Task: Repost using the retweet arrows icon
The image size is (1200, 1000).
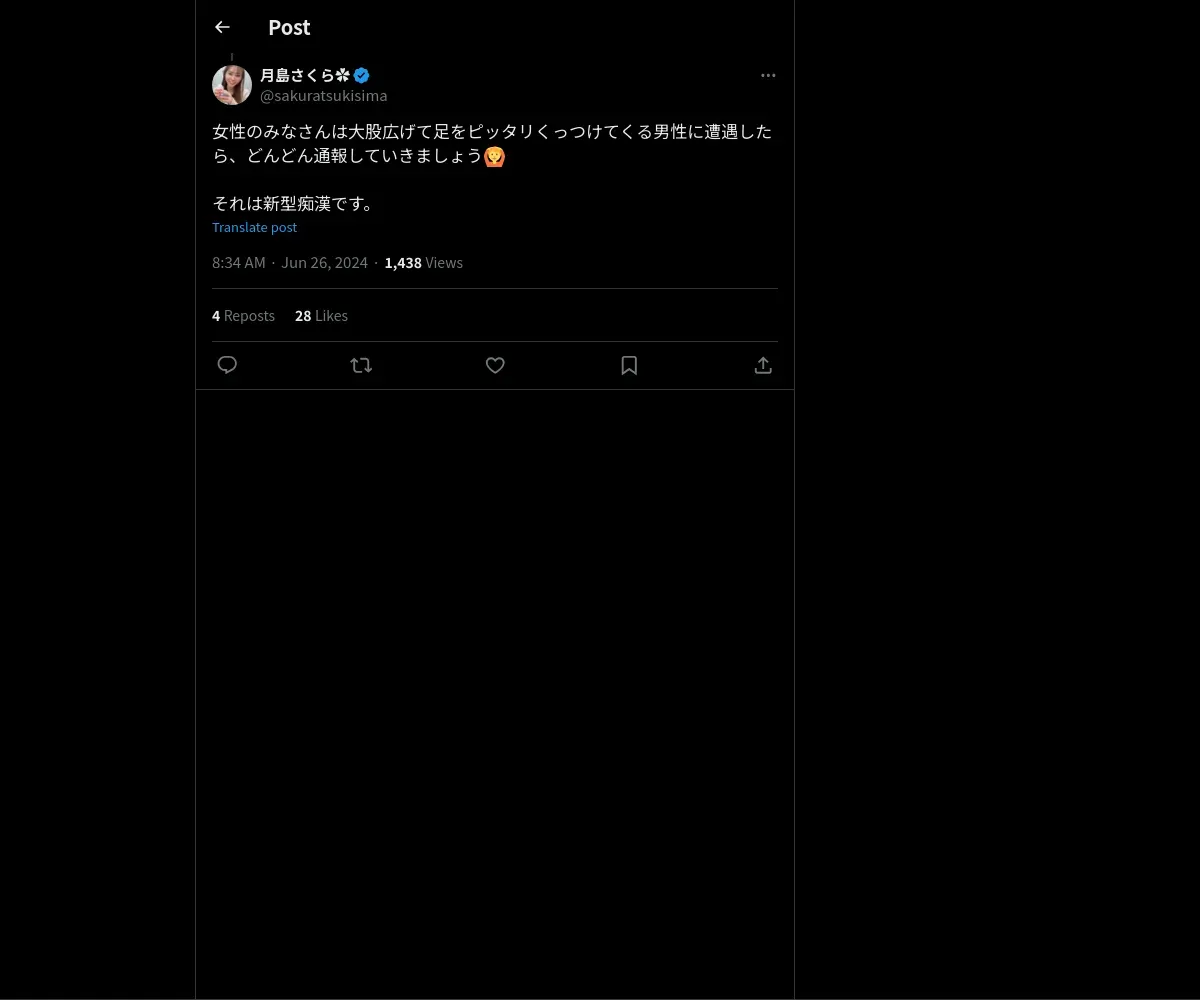Action: [361, 365]
